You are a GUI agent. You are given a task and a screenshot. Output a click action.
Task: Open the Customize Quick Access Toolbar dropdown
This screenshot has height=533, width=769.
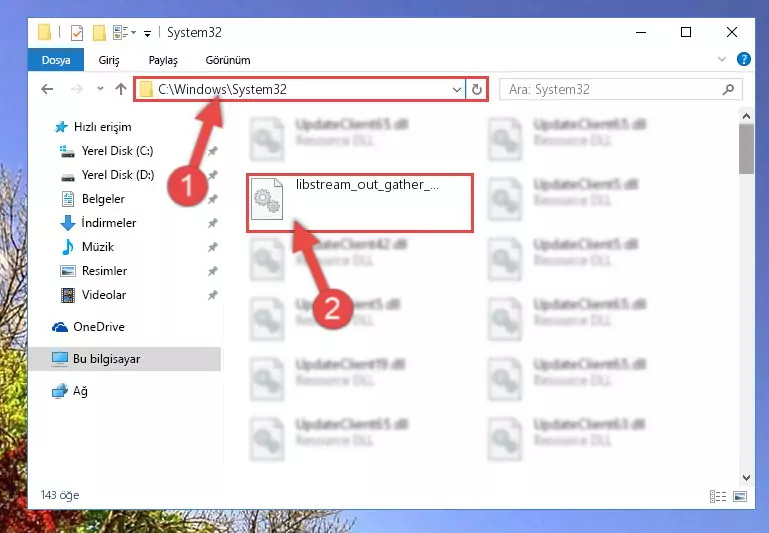pos(147,33)
